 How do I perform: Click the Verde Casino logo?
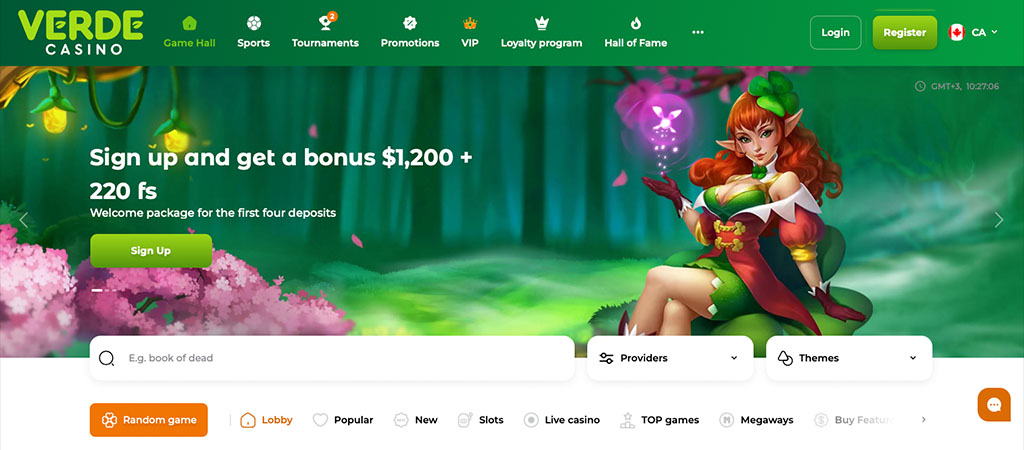pos(81,32)
